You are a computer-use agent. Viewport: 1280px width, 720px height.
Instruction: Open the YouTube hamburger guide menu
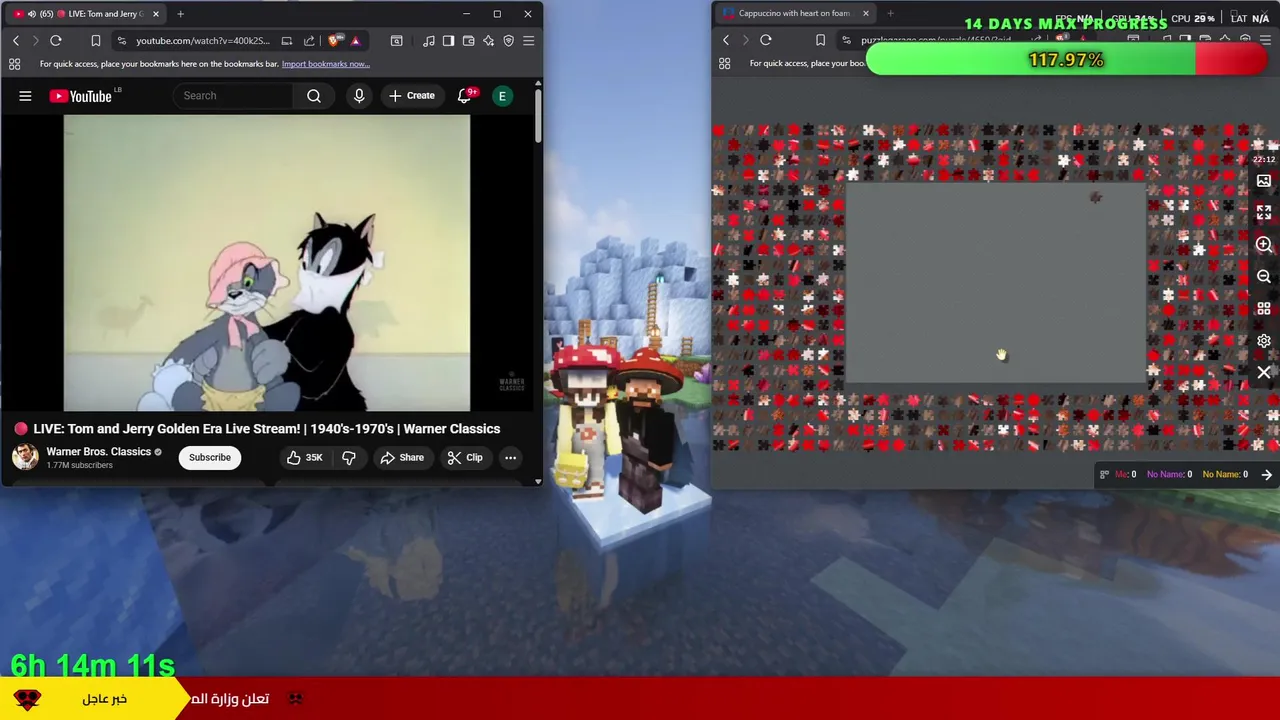(x=25, y=96)
